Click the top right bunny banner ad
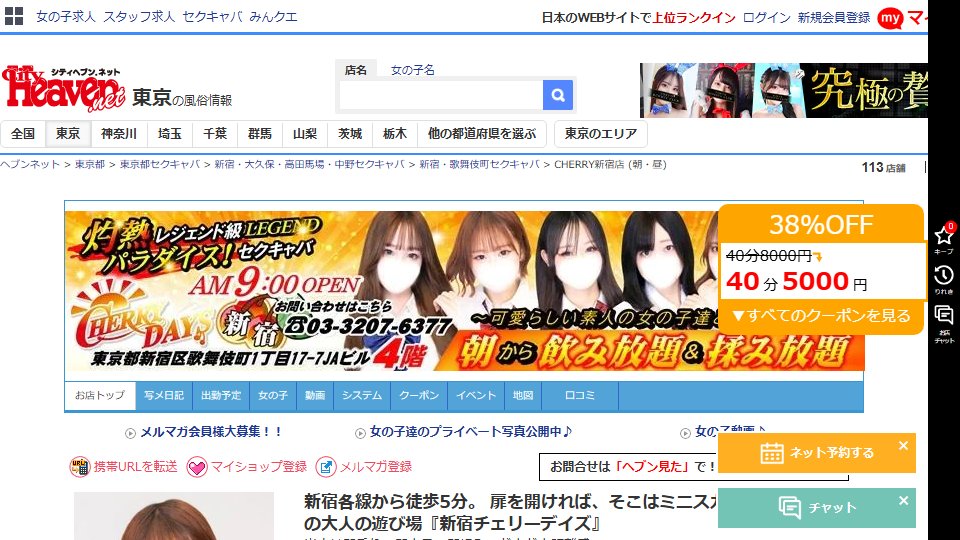The image size is (960, 540). (784, 91)
